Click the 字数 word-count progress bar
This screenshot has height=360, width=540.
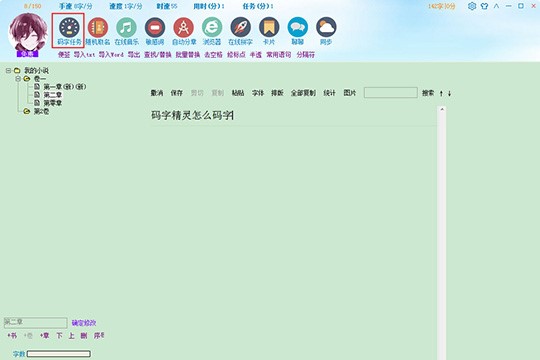(x=59, y=354)
